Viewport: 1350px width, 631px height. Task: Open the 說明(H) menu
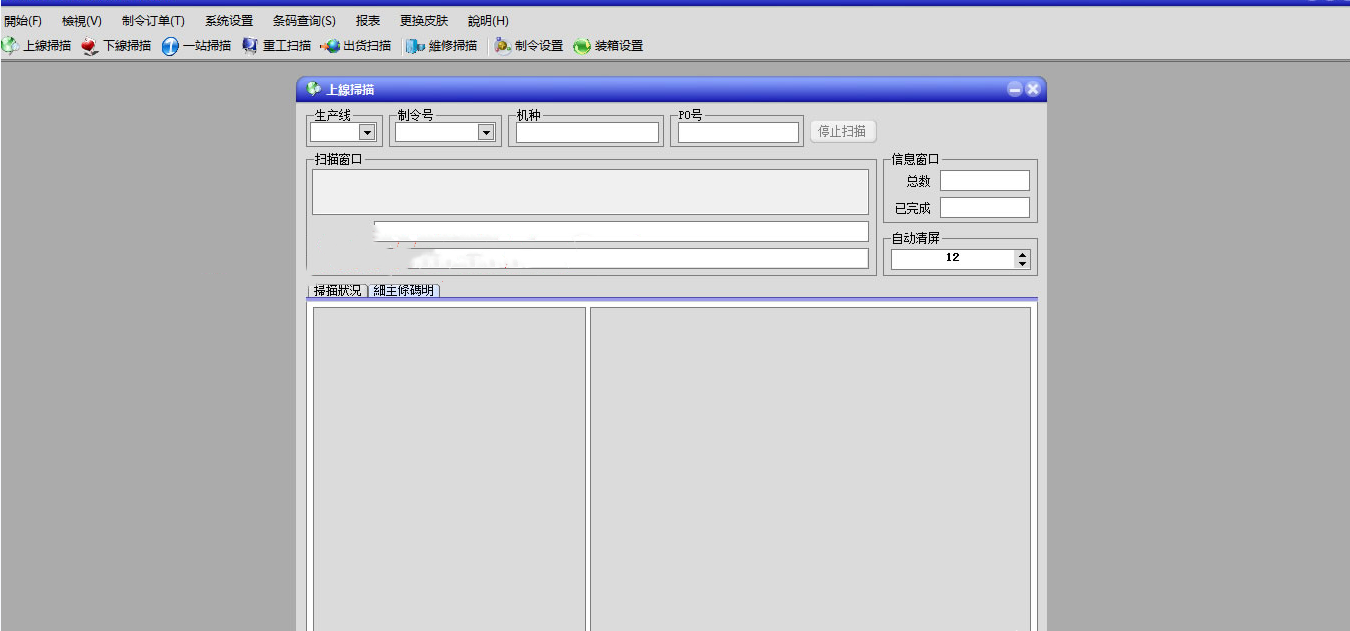(x=488, y=21)
